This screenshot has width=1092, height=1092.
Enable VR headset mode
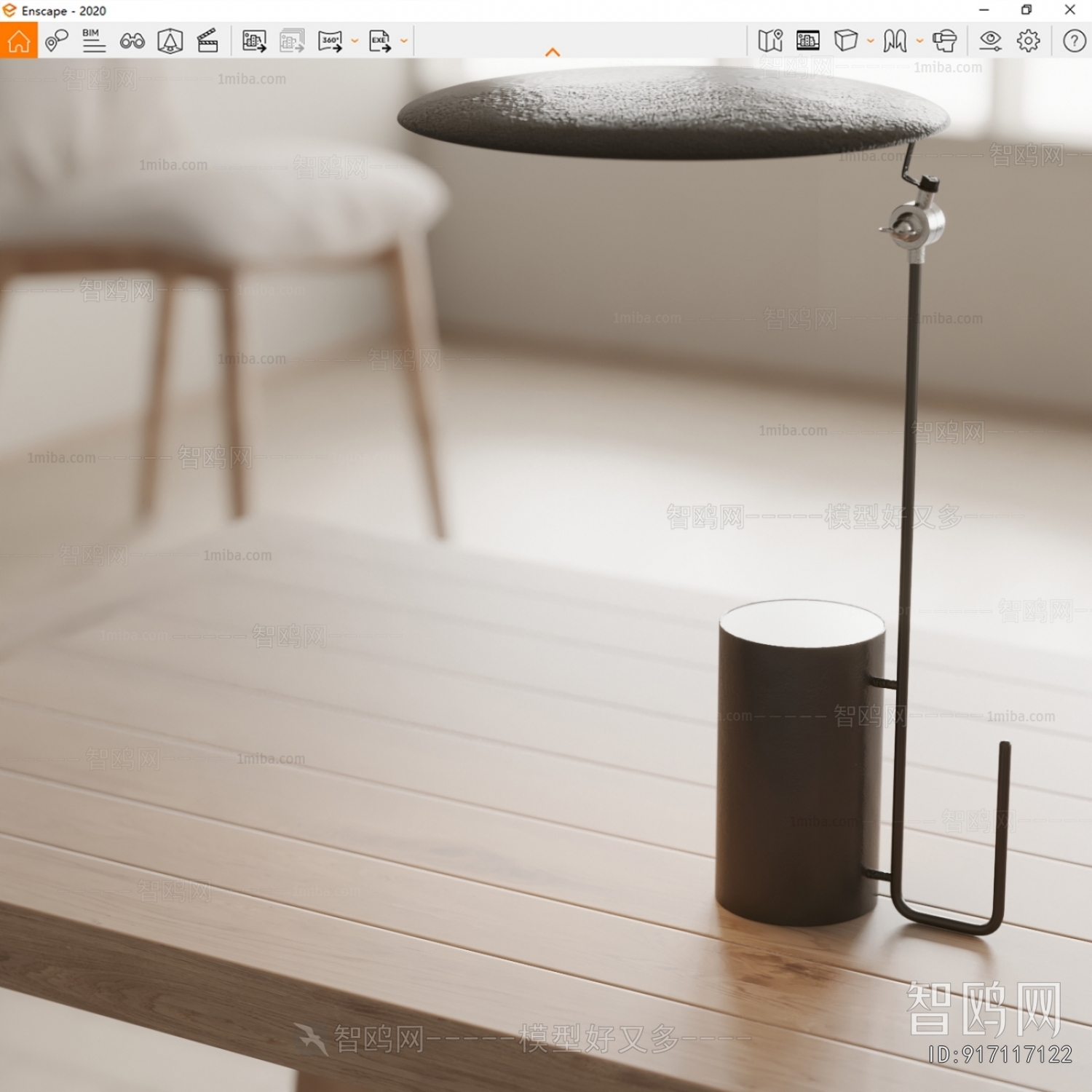[x=944, y=41]
